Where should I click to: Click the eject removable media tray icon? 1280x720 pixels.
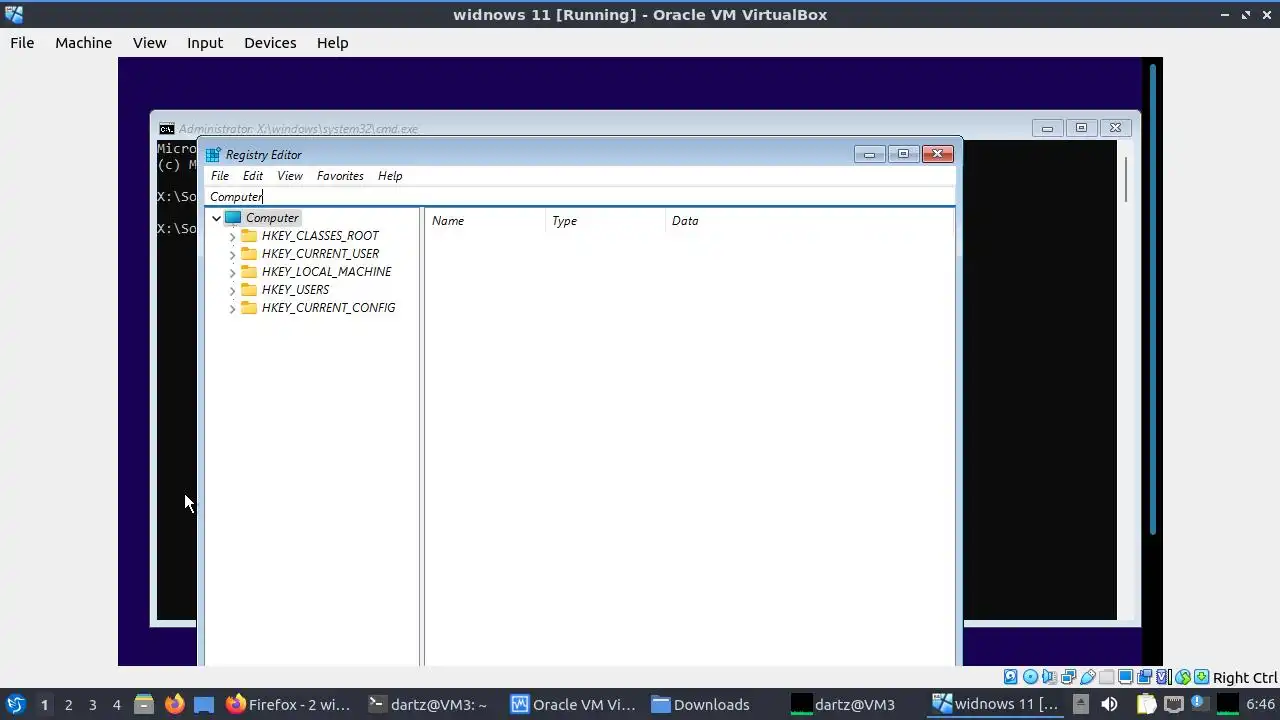click(1081, 704)
